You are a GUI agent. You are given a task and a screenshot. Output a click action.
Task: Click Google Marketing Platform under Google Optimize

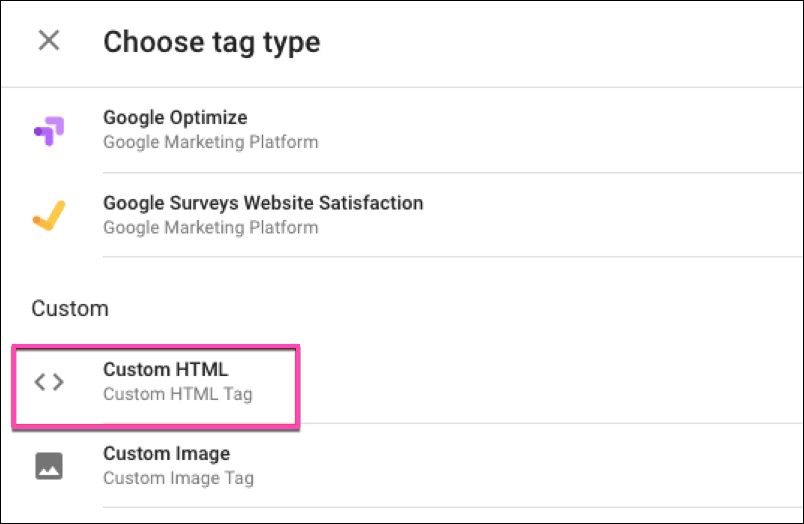coord(211,142)
